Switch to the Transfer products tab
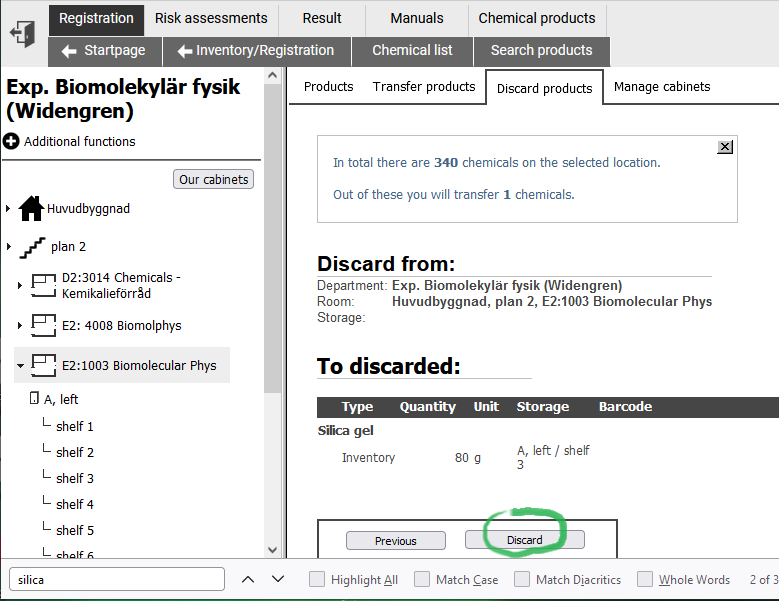779x601 pixels. 424,87
